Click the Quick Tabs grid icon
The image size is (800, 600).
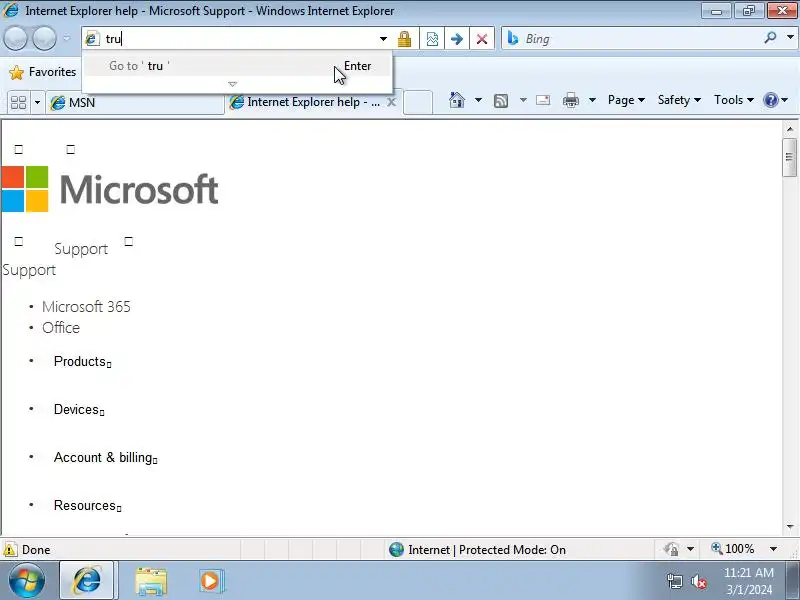[18, 103]
